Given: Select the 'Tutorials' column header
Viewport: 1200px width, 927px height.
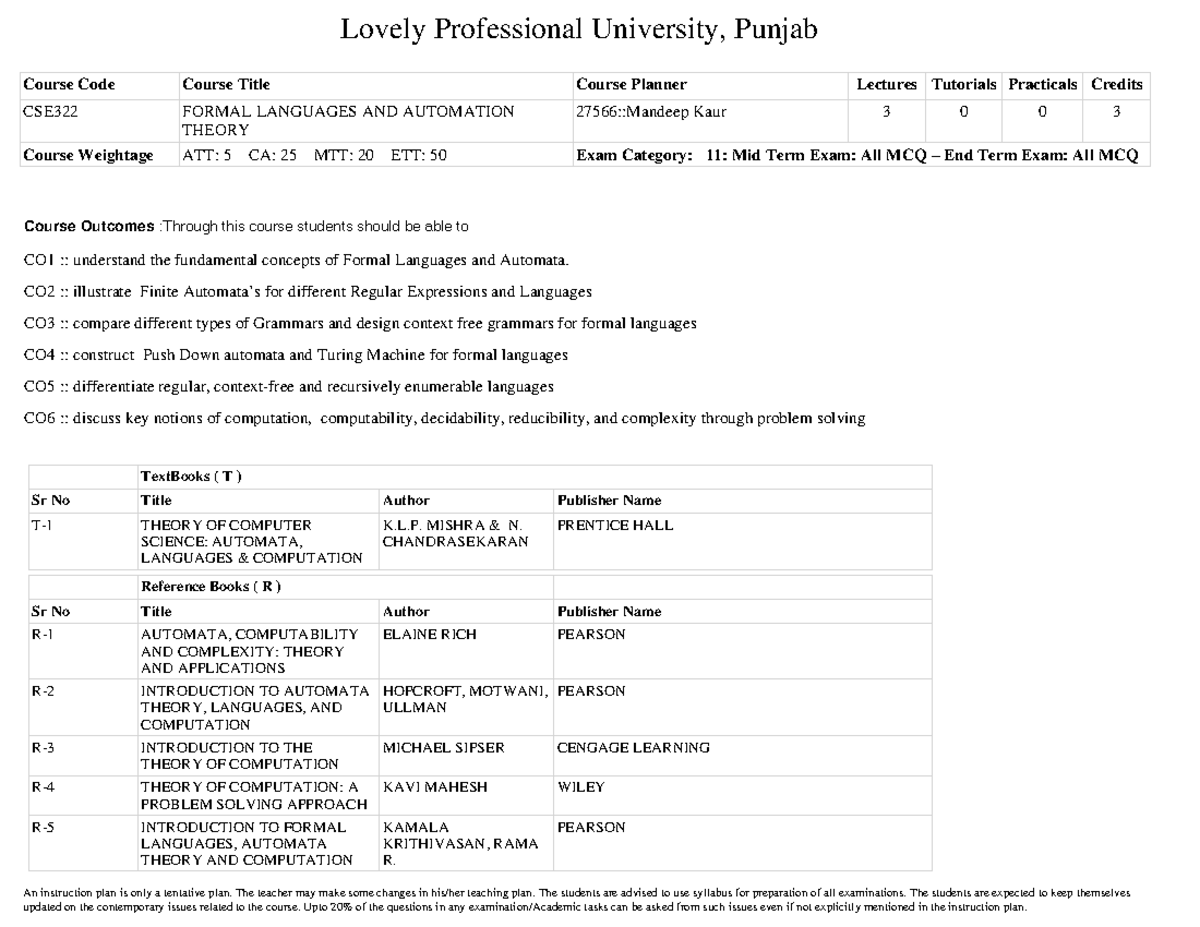Looking at the screenshot, I should click(x=964, y=85).
